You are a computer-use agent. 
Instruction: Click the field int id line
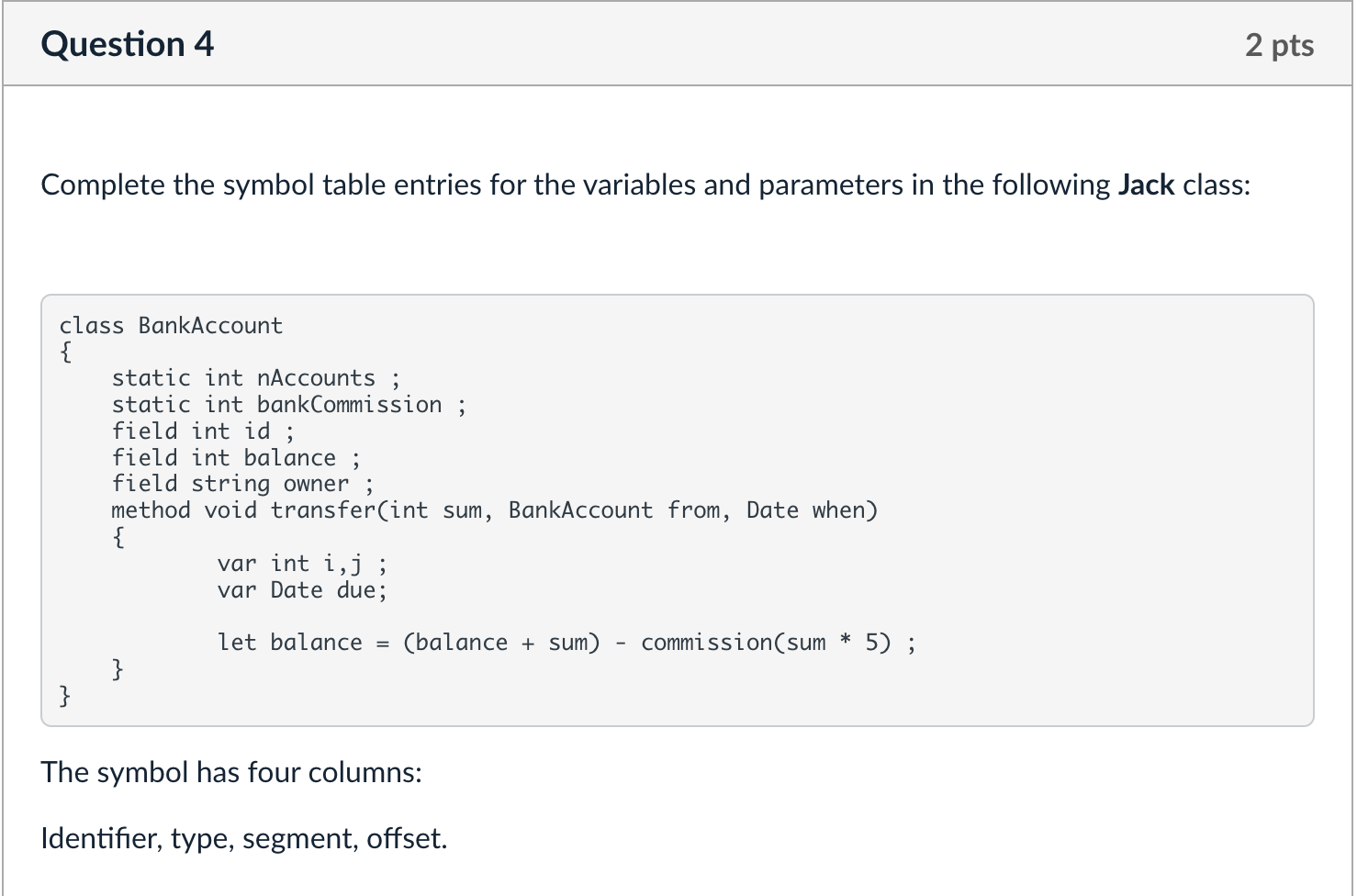point(202,431)
